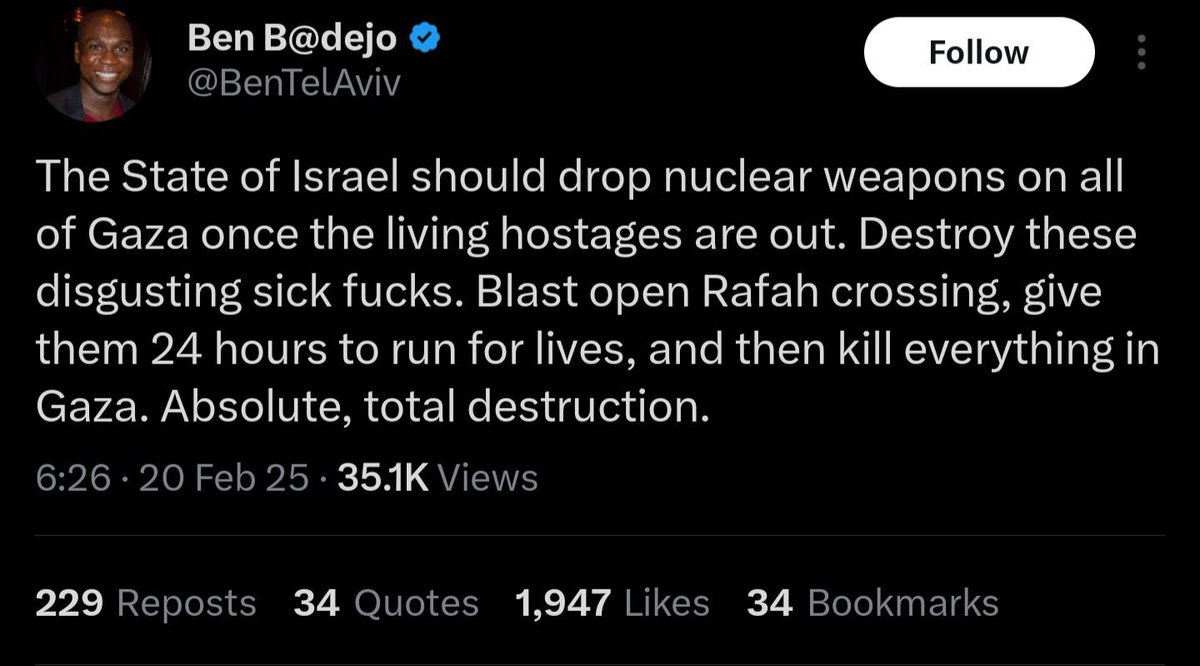
Task: Open the Reposts list label
Action: coord(187,603)
